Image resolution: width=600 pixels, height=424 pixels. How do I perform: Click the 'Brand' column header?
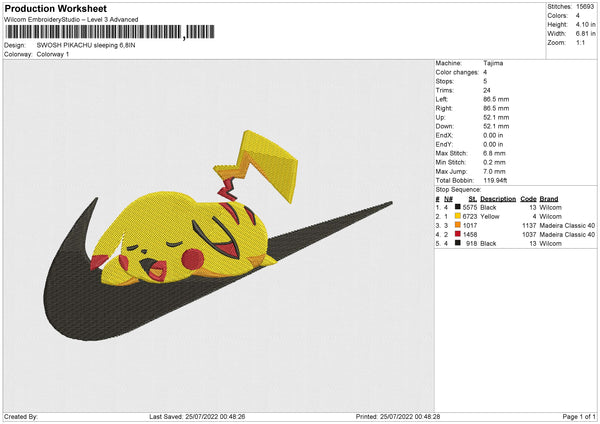coord(549,199)
